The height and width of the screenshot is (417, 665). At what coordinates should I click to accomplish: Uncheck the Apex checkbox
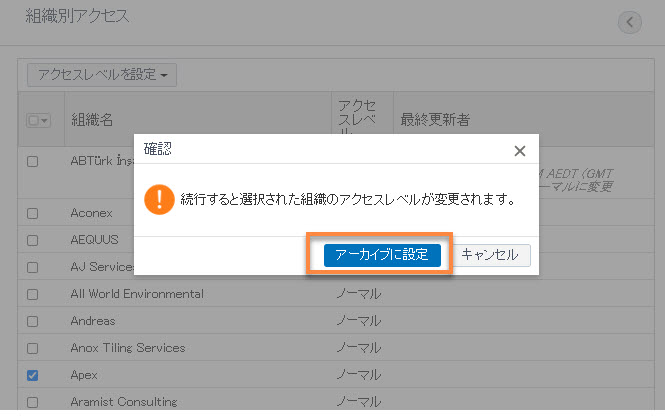click(33, 375)
